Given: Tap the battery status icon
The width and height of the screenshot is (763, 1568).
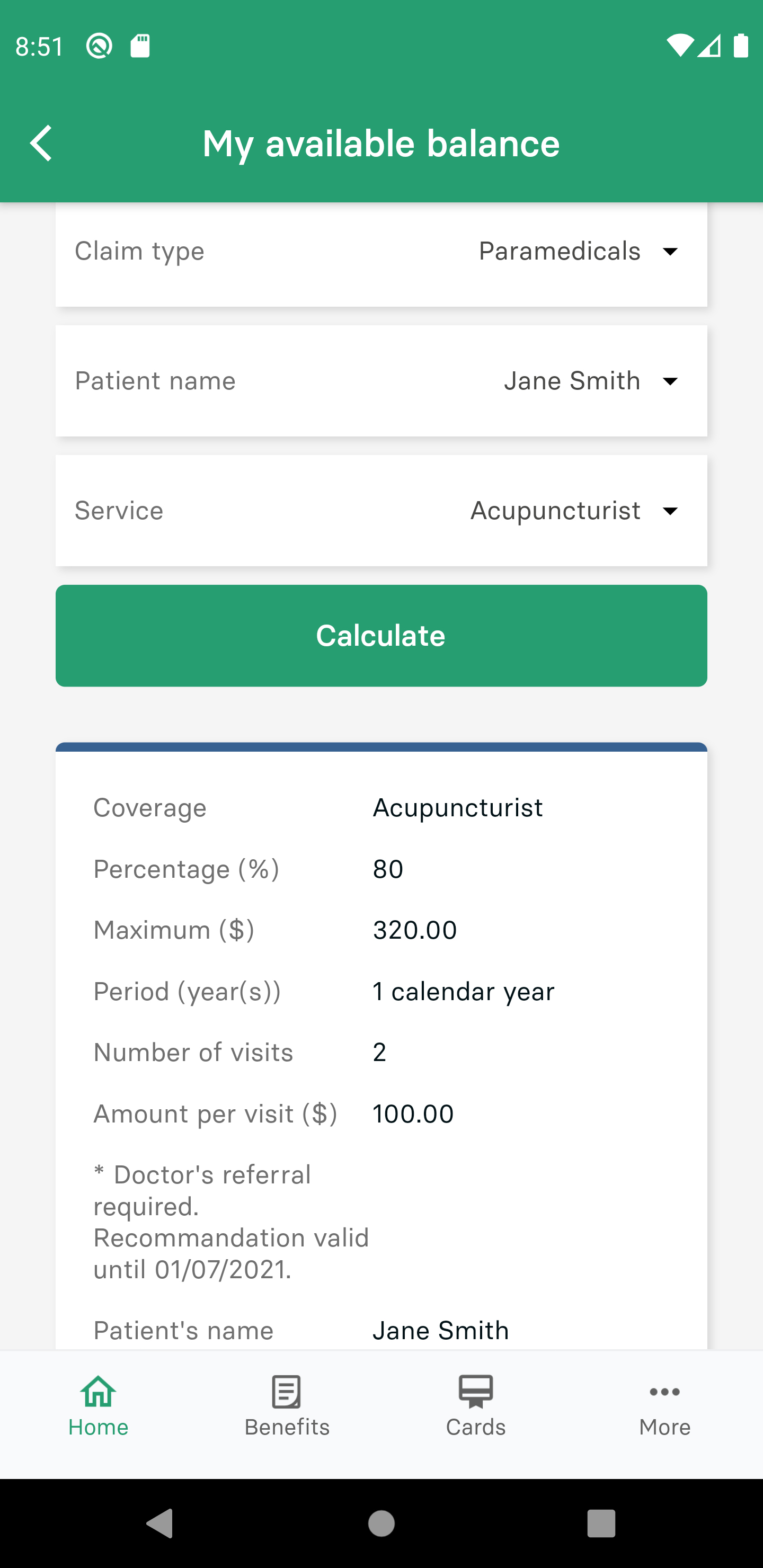Looking at the screenshot, I should [x=740, y=46].
